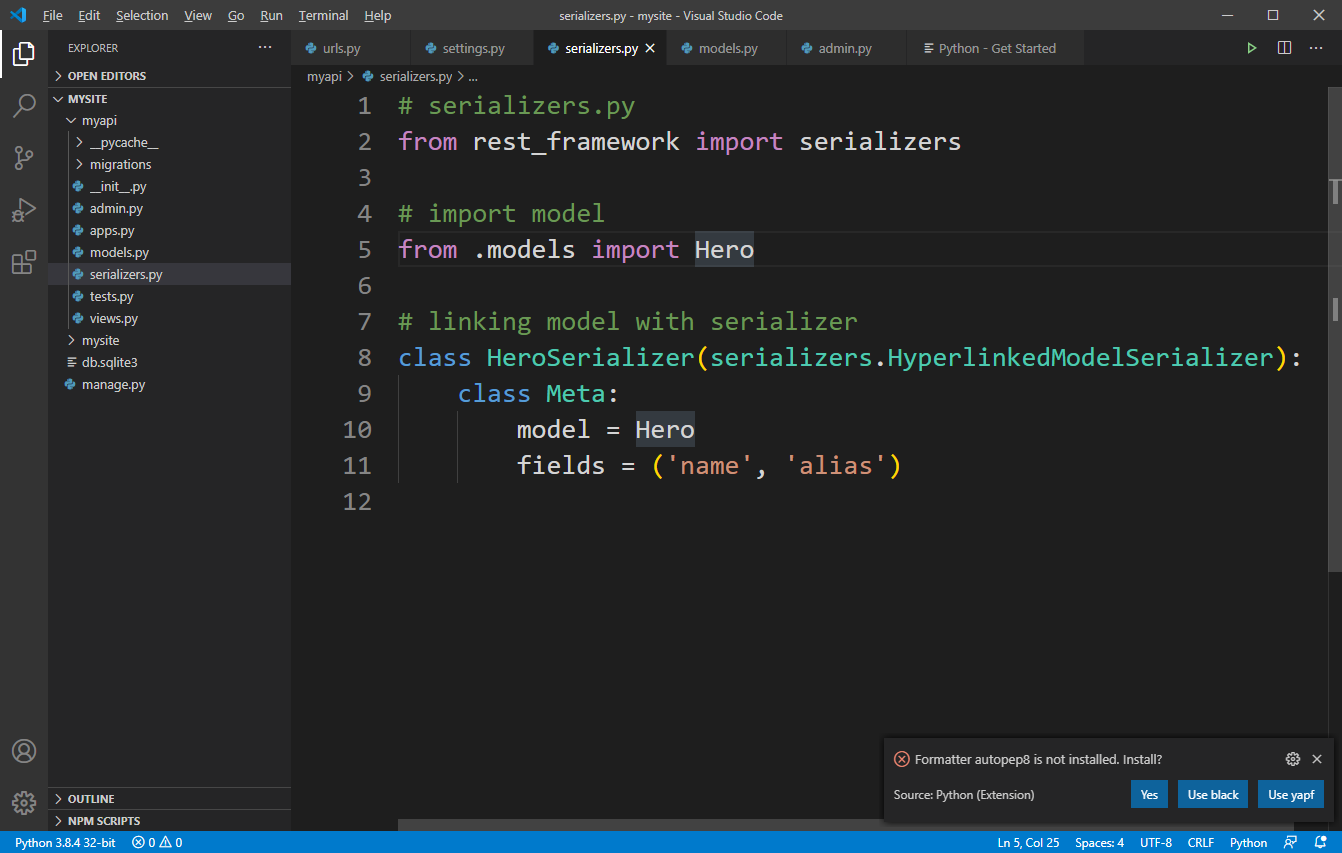1342x853 pixels.
Task: Click CRLF end of line selector
Action: (x=1201, y=843)
